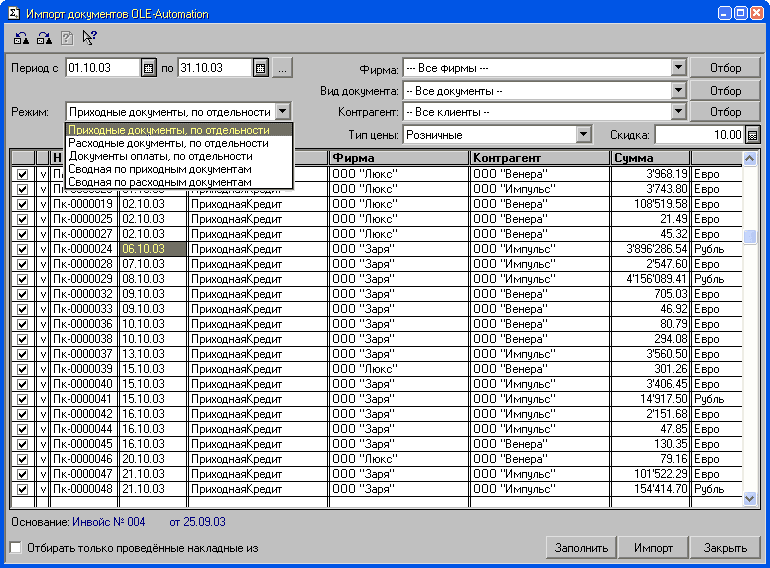Viewport: 770px width, 568px height.
Task: Select the cell Пк-0000029
Action: pos(83,279)
